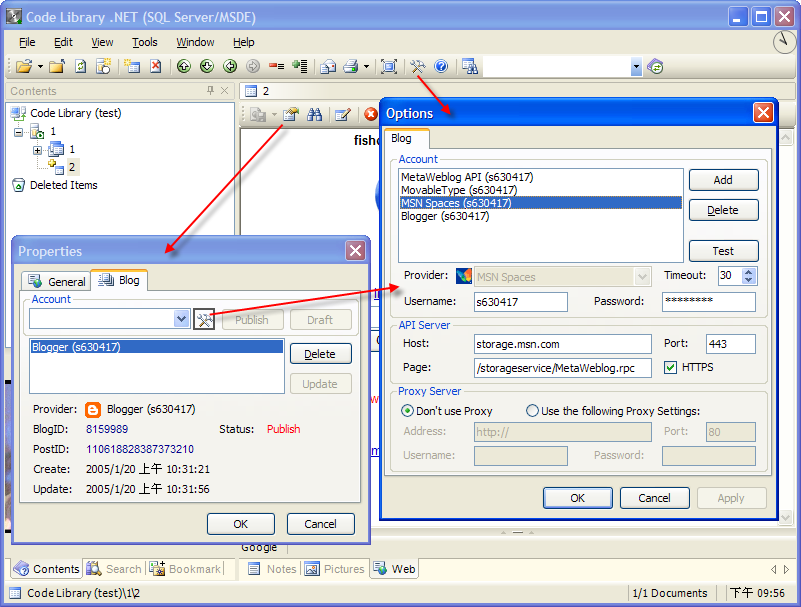The image size is (801, 607).
Task: Open the dropdown arrow beside Open database icon
Action: [40, 66]
